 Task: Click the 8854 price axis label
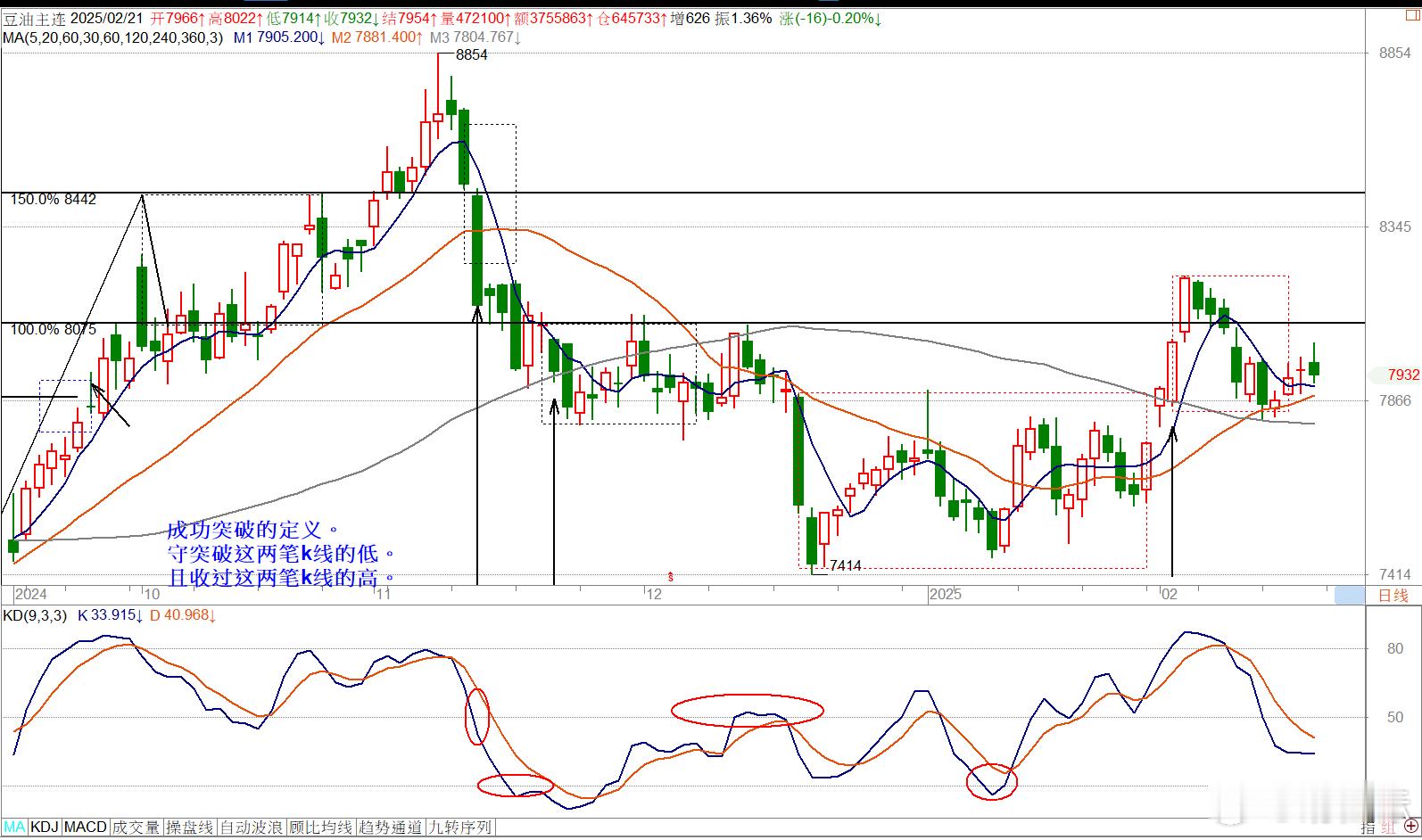[1395, 54]
